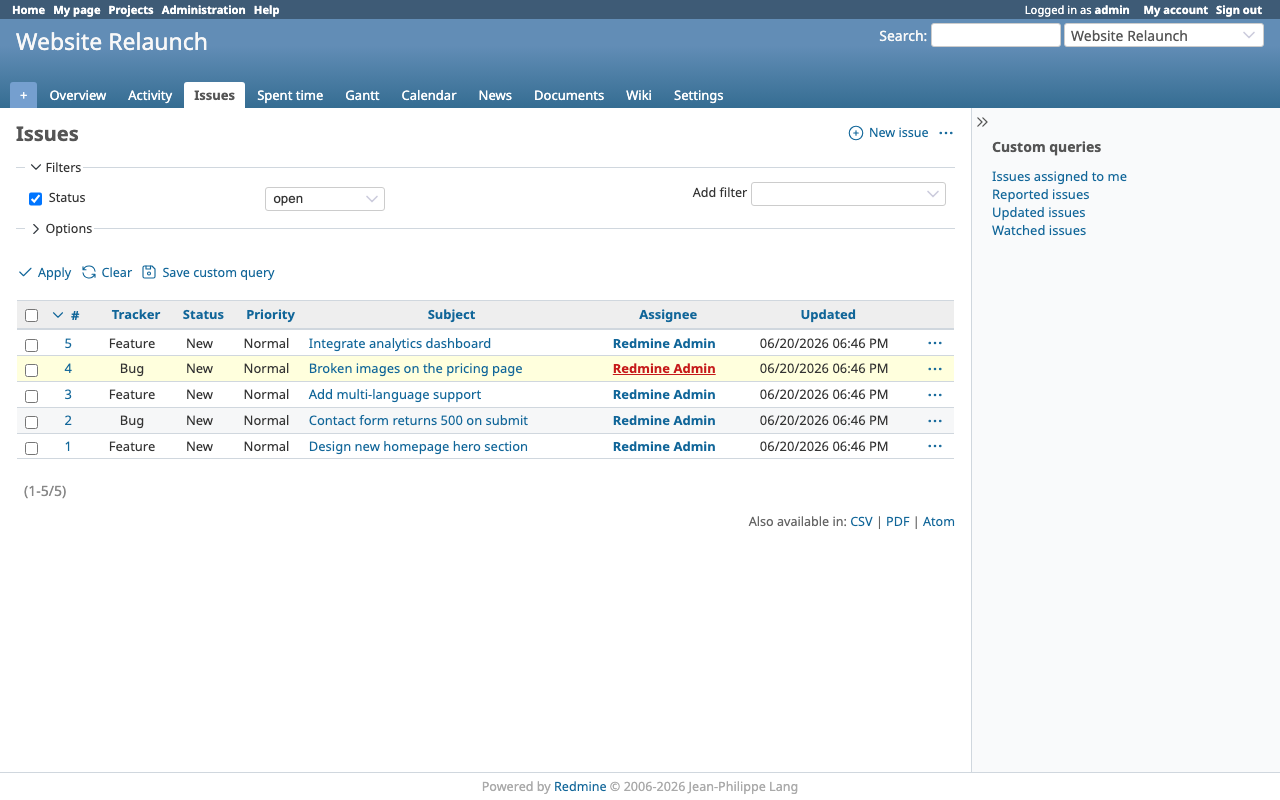Image resolution: width=1280 pixels, height=800 pixels.
Task: Sort by Priority column header
Action: coord(270,315)
